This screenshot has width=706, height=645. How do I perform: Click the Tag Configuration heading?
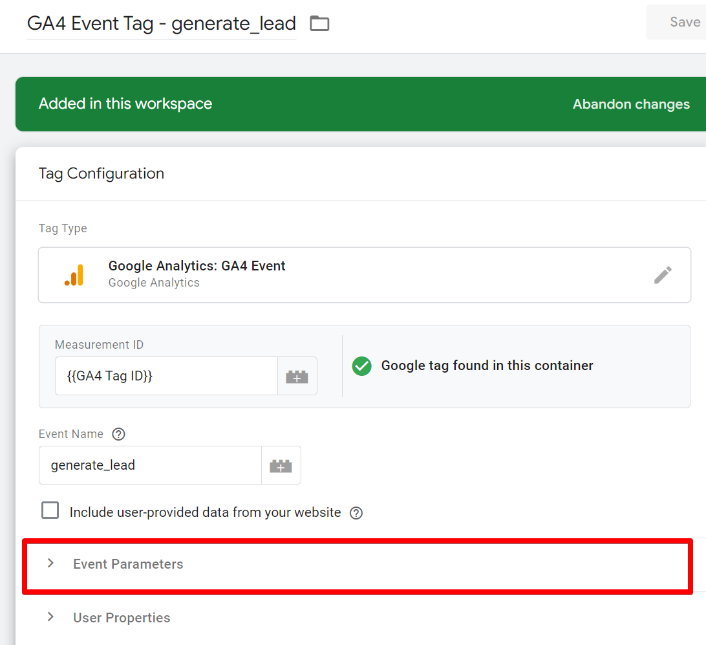pyautogui.click(x=101, y=174)
